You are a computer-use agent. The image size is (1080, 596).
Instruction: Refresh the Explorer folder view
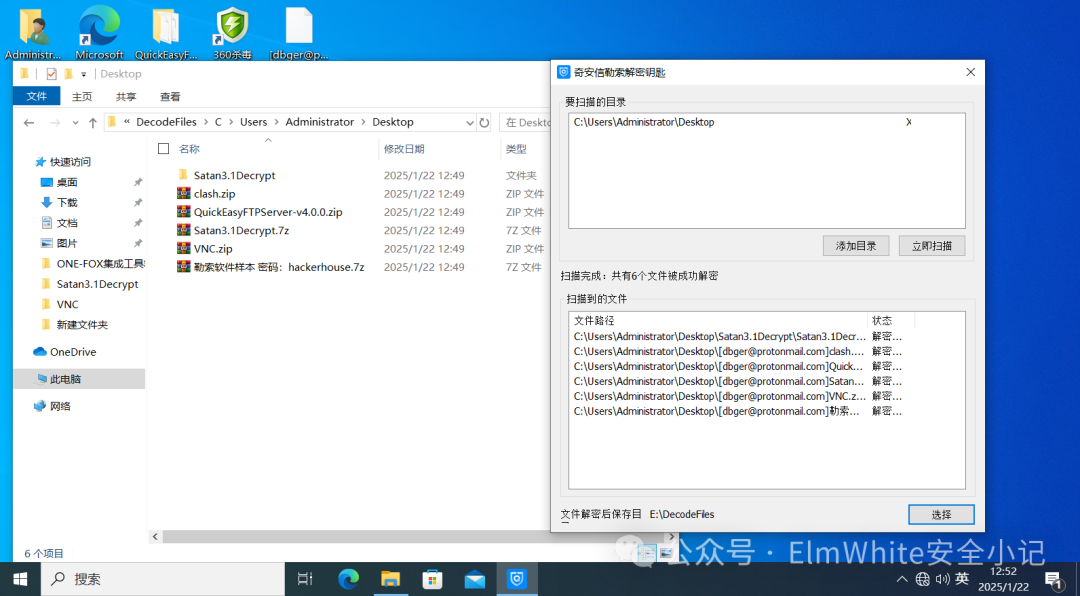[484, 123]
